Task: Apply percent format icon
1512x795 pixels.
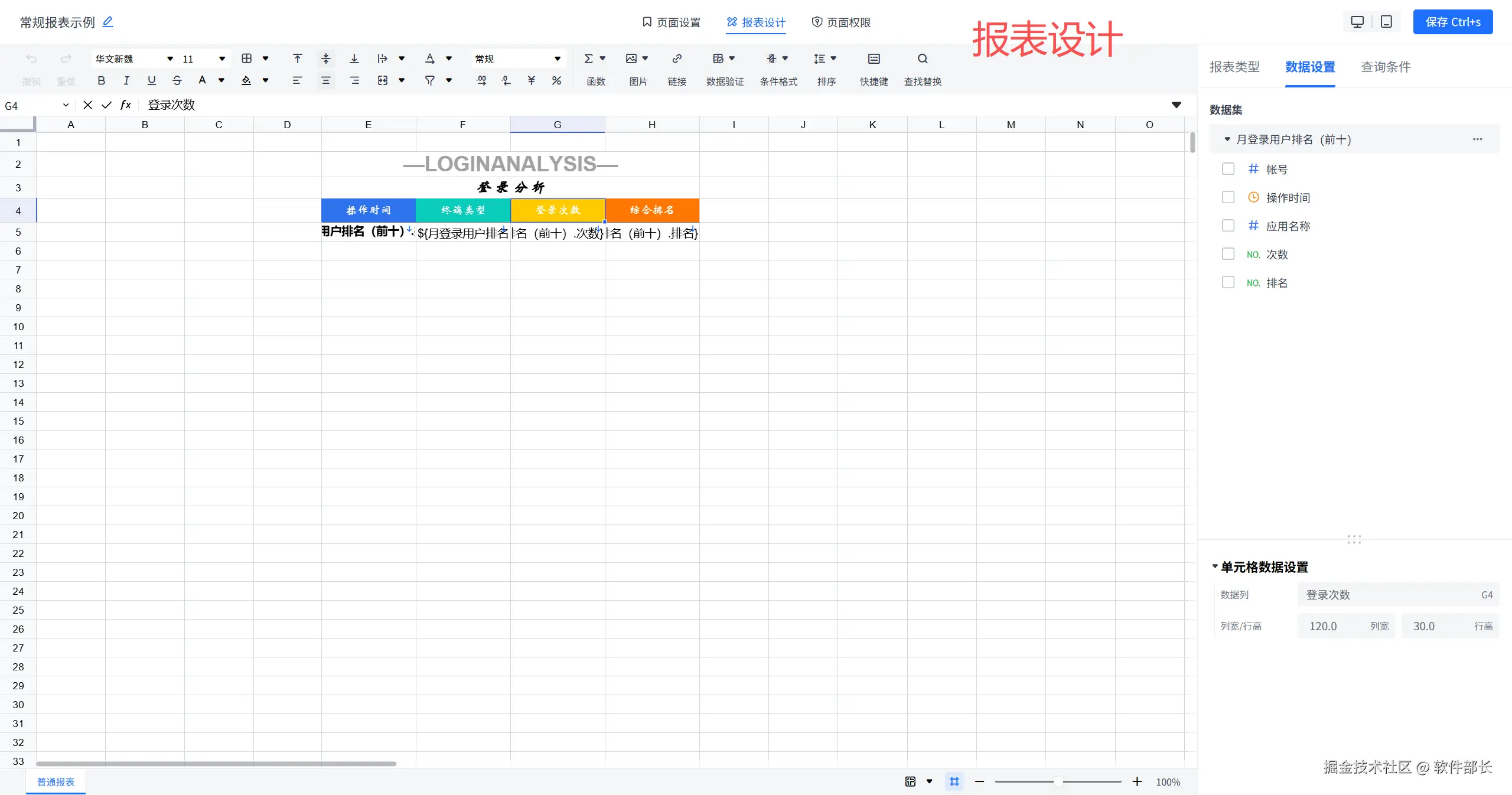Action: 556,80
